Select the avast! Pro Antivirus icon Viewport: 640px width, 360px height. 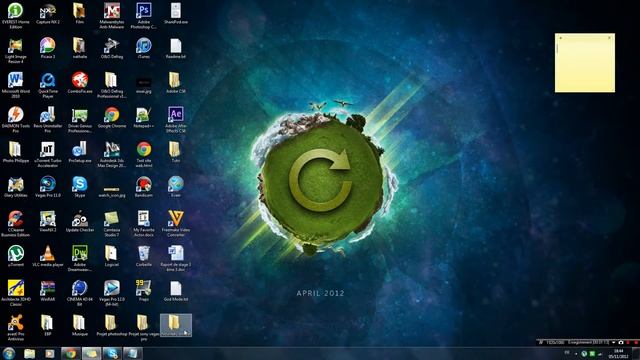16,328
